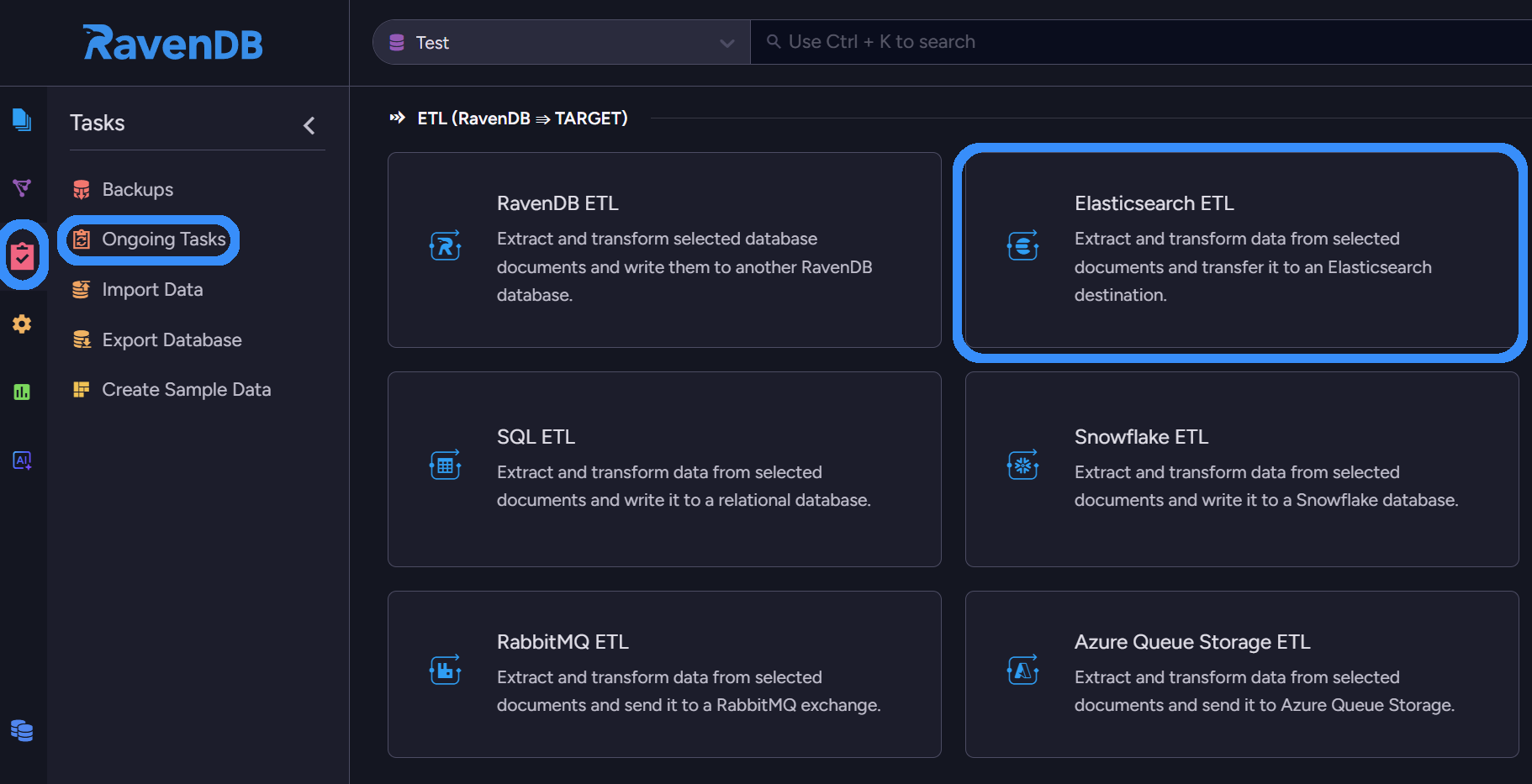Click the Ongoing Tasks menu icon
Viewport: 1532px width, 784px height.
(82, 239)
